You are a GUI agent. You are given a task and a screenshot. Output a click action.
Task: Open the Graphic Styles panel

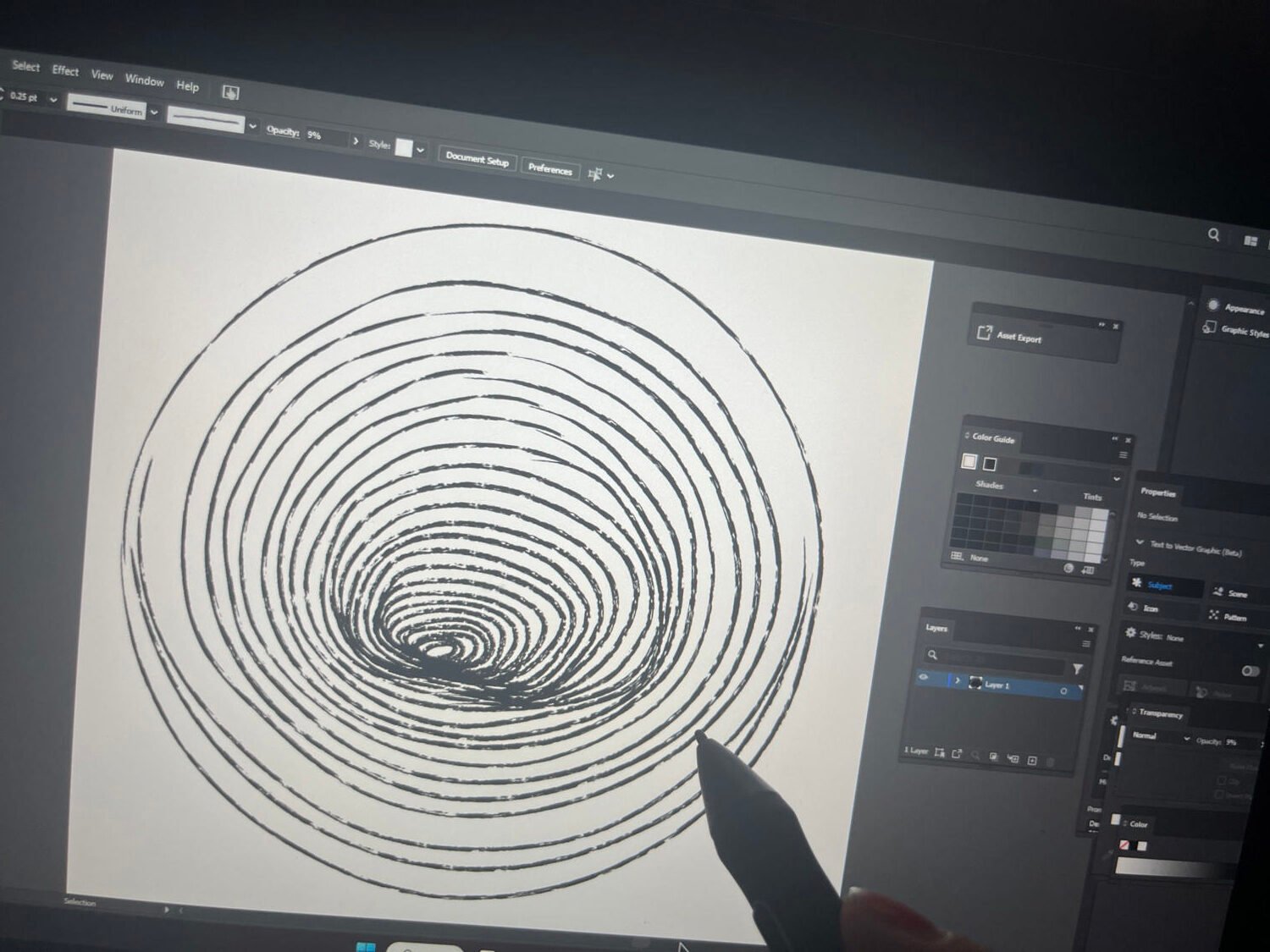1238,330
